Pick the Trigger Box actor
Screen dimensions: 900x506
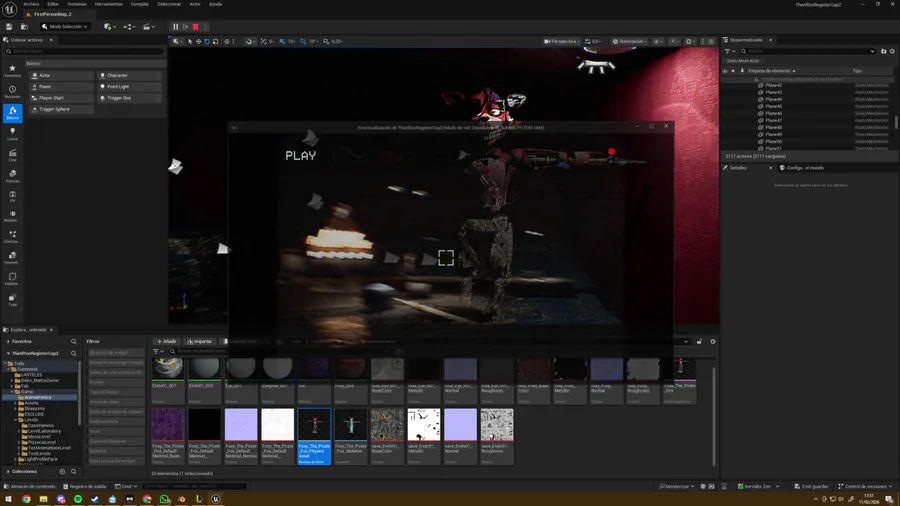click(119, 98)
